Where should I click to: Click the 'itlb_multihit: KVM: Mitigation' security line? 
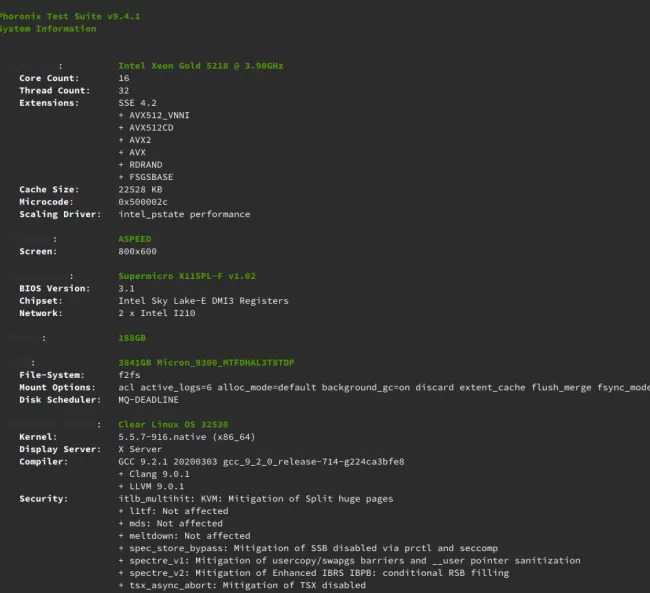[256, 499]
